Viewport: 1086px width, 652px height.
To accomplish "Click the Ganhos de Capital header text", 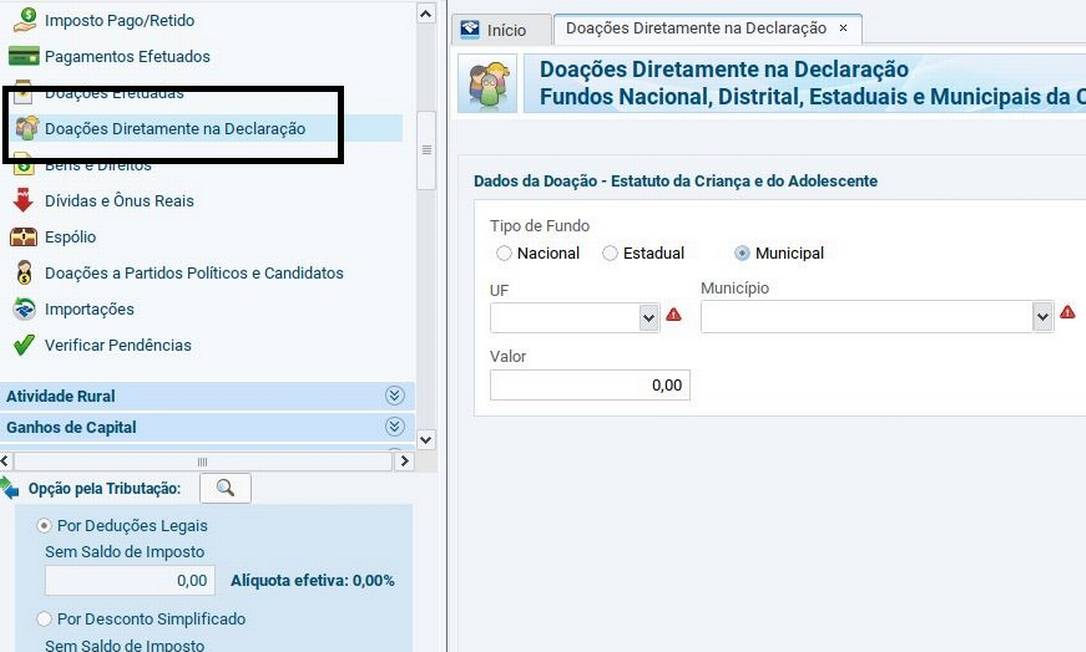I will [x=71, y=428].
